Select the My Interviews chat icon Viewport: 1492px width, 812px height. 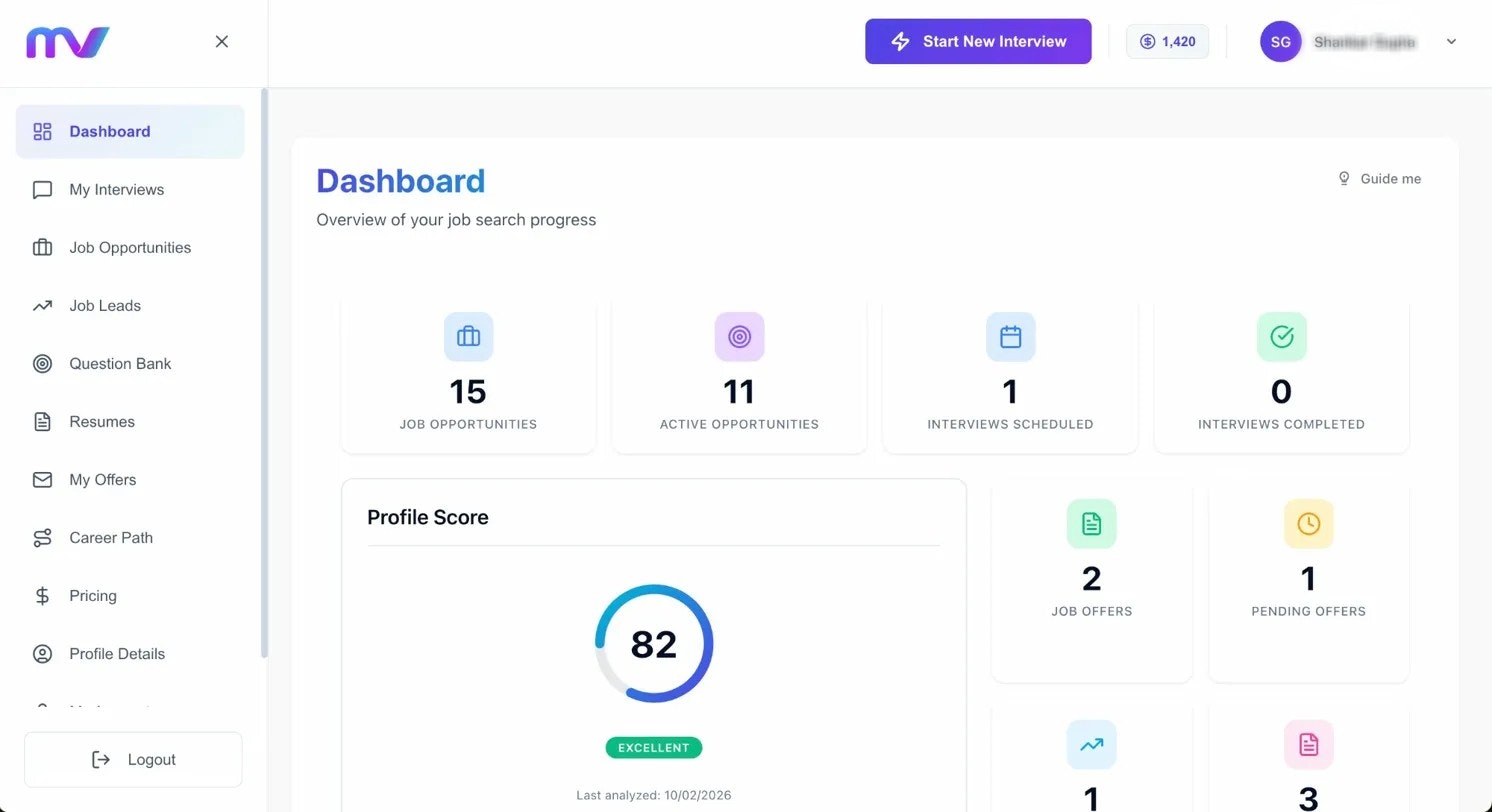coord(42,189)
